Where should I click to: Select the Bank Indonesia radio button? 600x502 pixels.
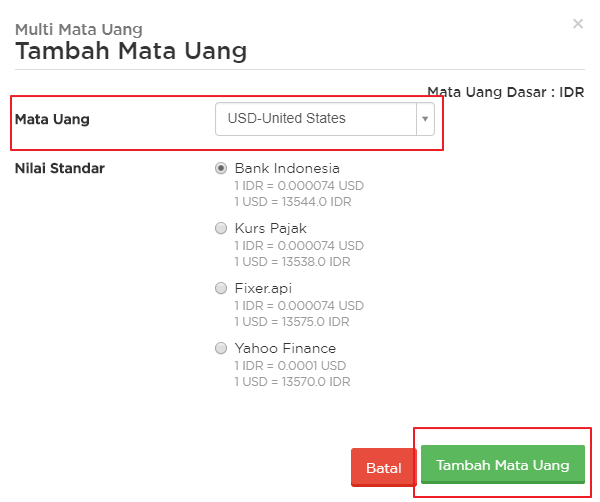221,168
